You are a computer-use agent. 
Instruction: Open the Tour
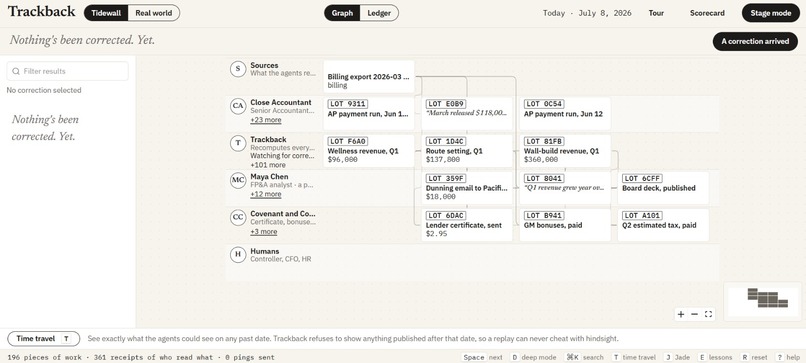[656, 13]
